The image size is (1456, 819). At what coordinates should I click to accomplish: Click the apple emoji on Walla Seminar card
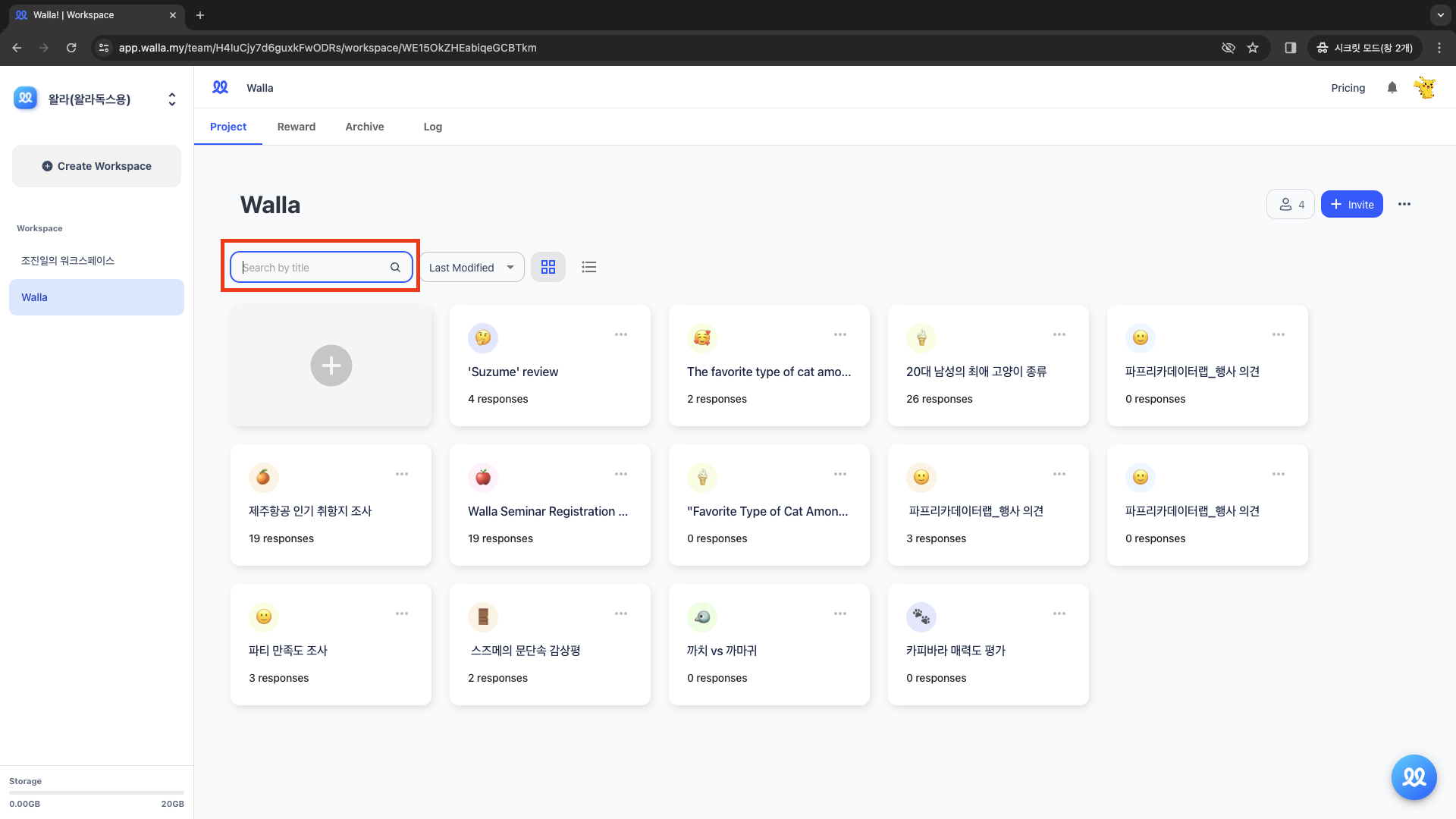click(483, 477)
